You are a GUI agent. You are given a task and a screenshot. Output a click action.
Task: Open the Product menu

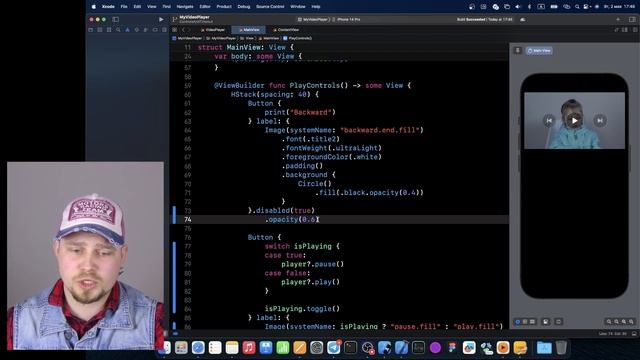(x=224, y=7)
